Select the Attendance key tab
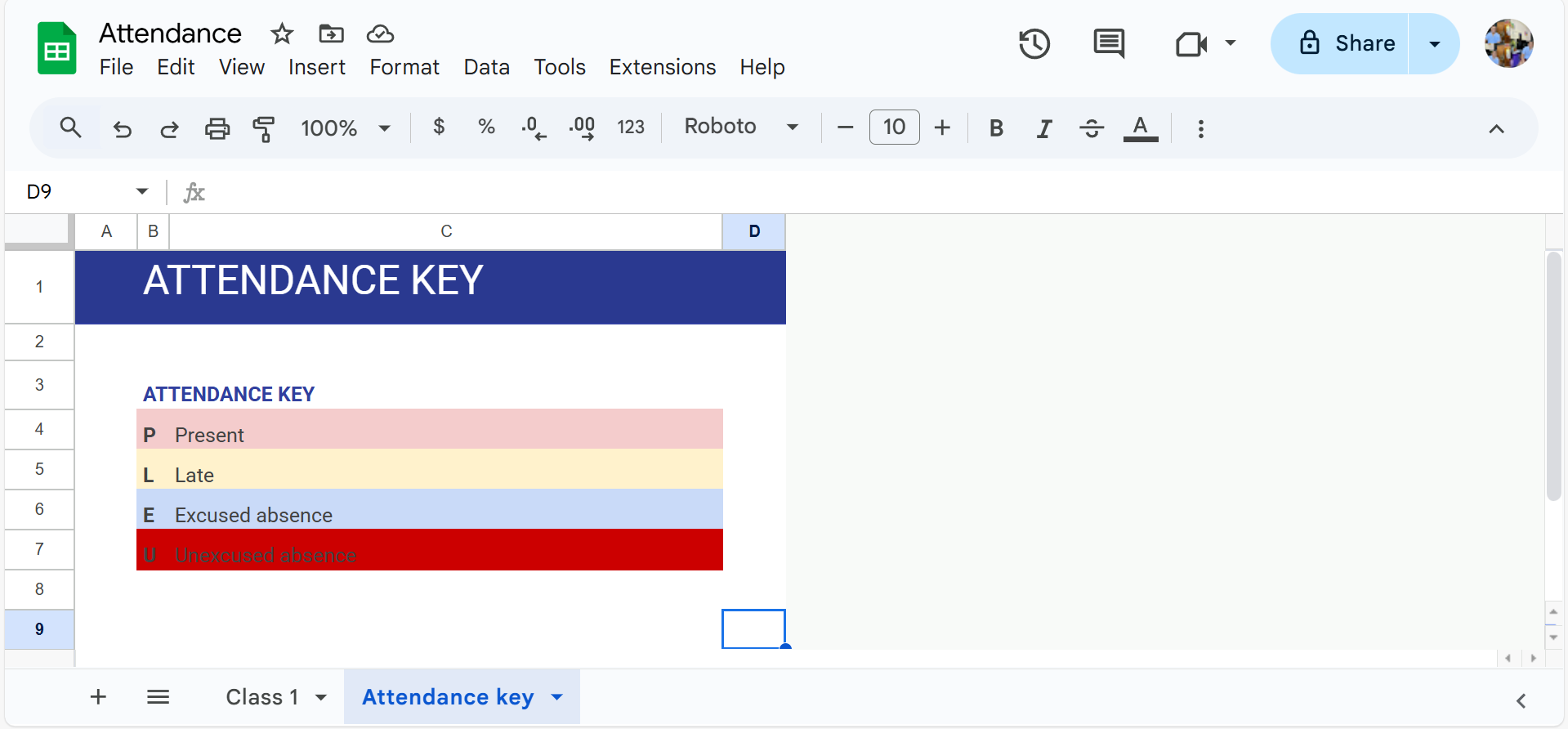The width and height of the screenshot is (1568, 729). 448,697
